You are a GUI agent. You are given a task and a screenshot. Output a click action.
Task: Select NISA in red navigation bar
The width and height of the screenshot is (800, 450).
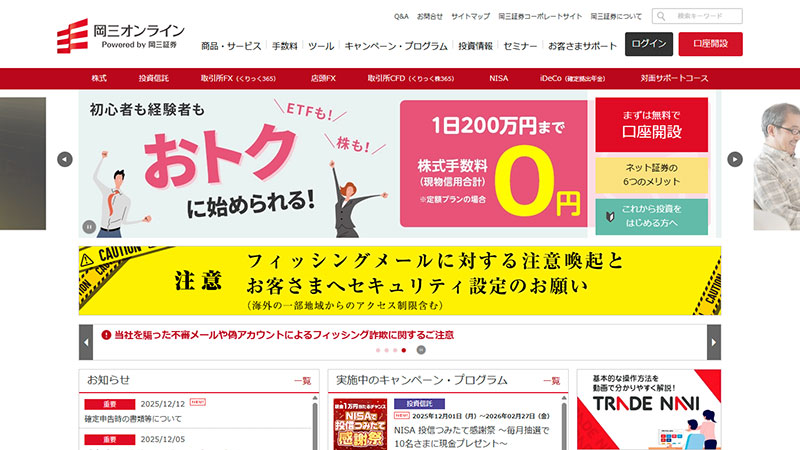click(498, 78)
